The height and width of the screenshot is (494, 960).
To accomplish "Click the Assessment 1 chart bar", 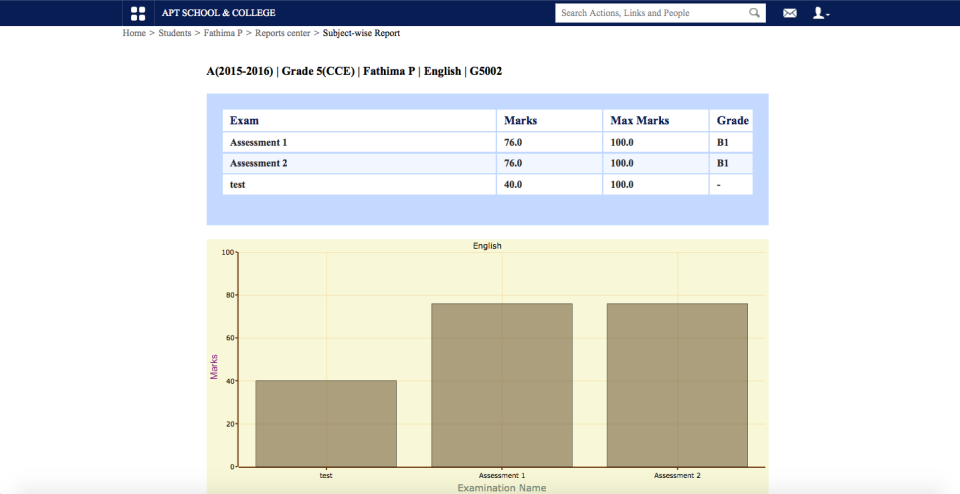I will click(x=502, y=385).
